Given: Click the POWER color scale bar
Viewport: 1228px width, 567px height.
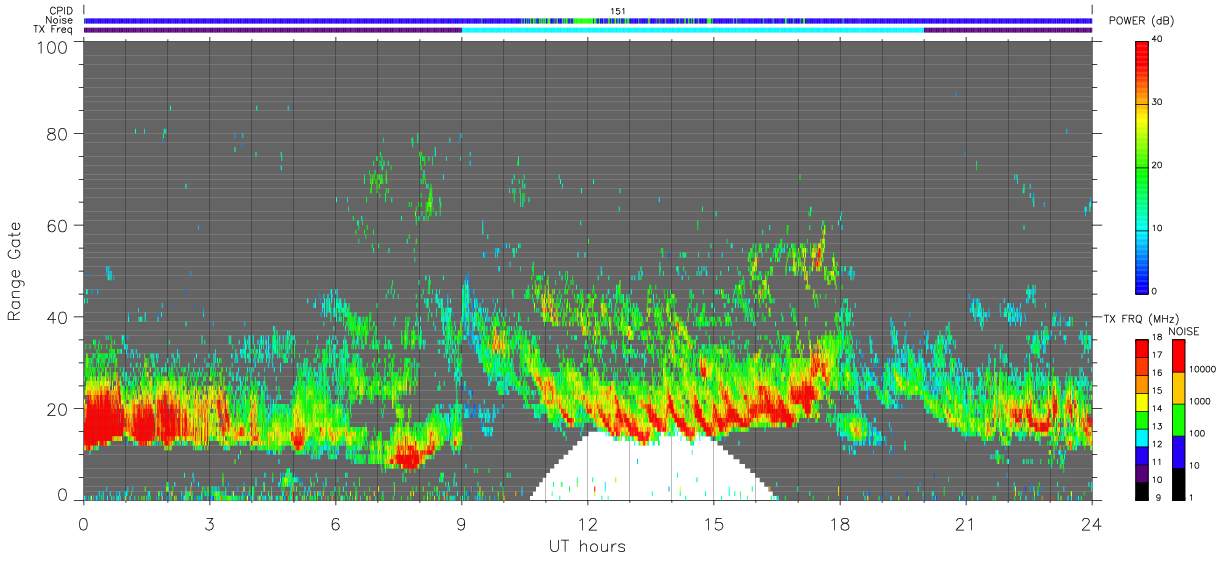Looking at the screenshot, I should tap(1142, 166).
